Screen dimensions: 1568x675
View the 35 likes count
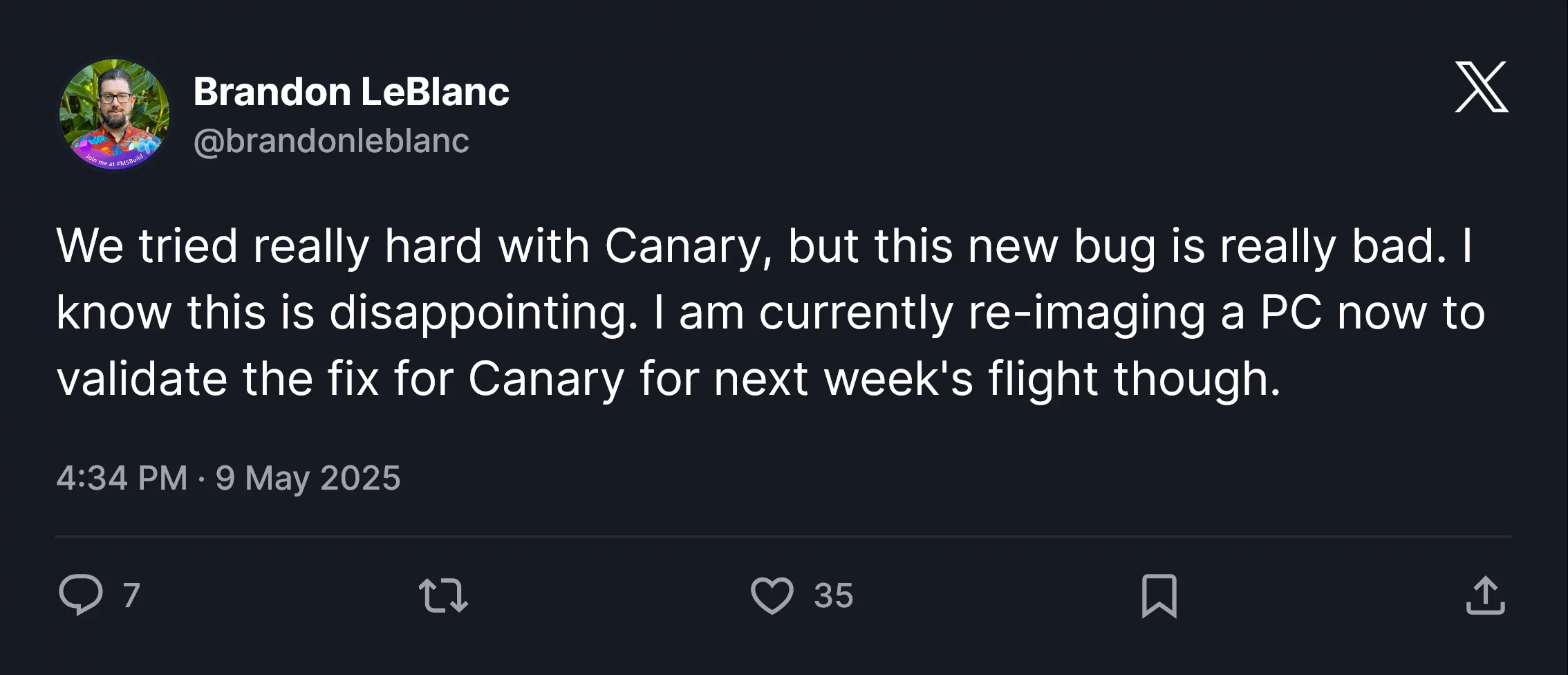pyautogui.click(x=834, y=595)
